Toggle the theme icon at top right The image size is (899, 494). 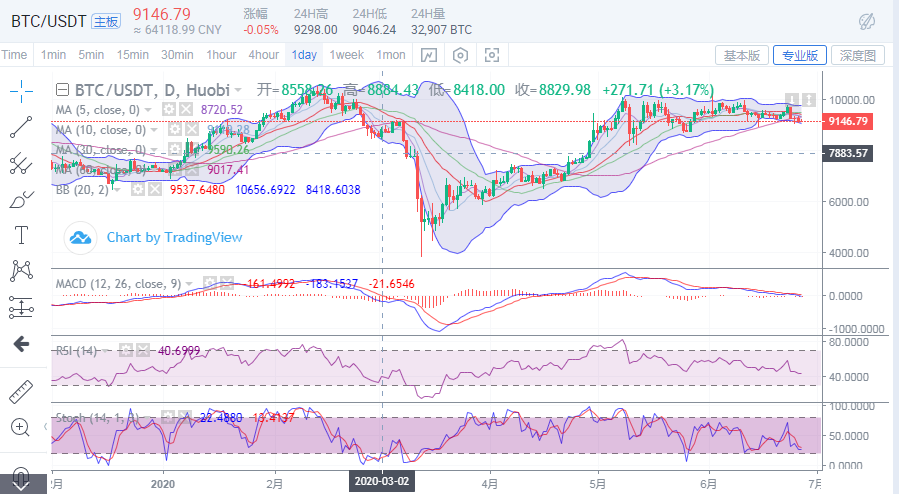868,19
